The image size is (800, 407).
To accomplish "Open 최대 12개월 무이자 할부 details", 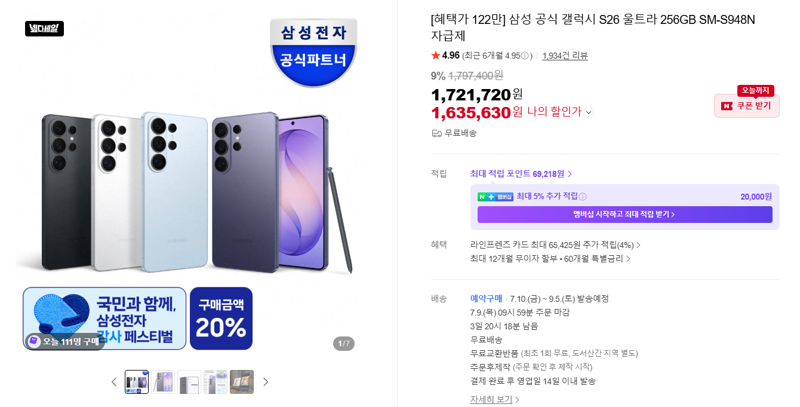I will tap(550, 259).
